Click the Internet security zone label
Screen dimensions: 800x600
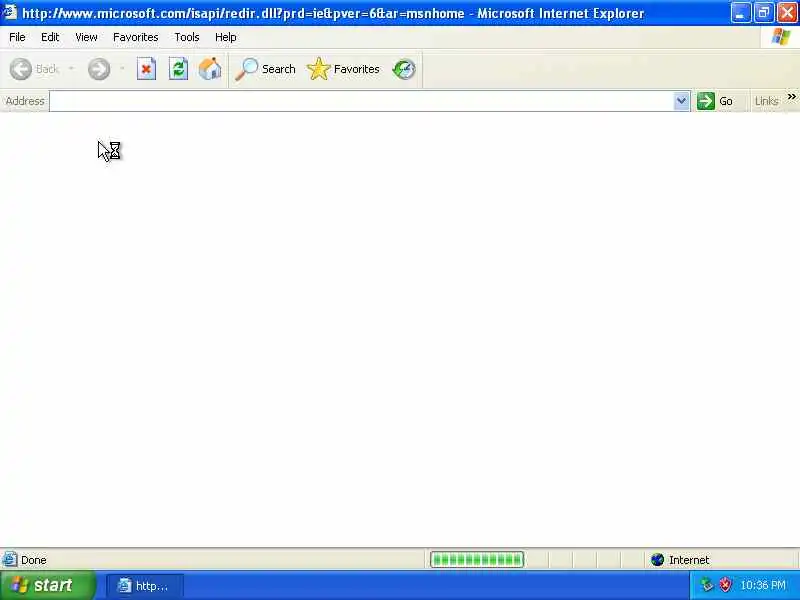coord(689,560)
